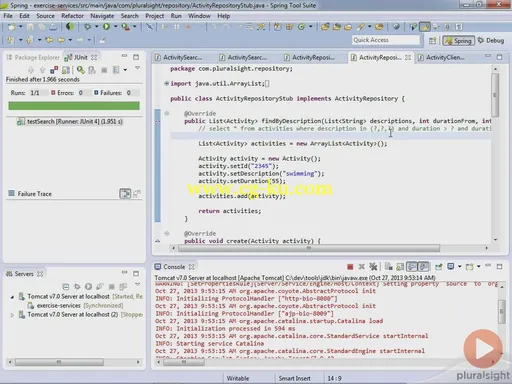The image size is (512, 384).
Task: Open the Open Console dropdown arrow
Action: click(x=479, y=267)
